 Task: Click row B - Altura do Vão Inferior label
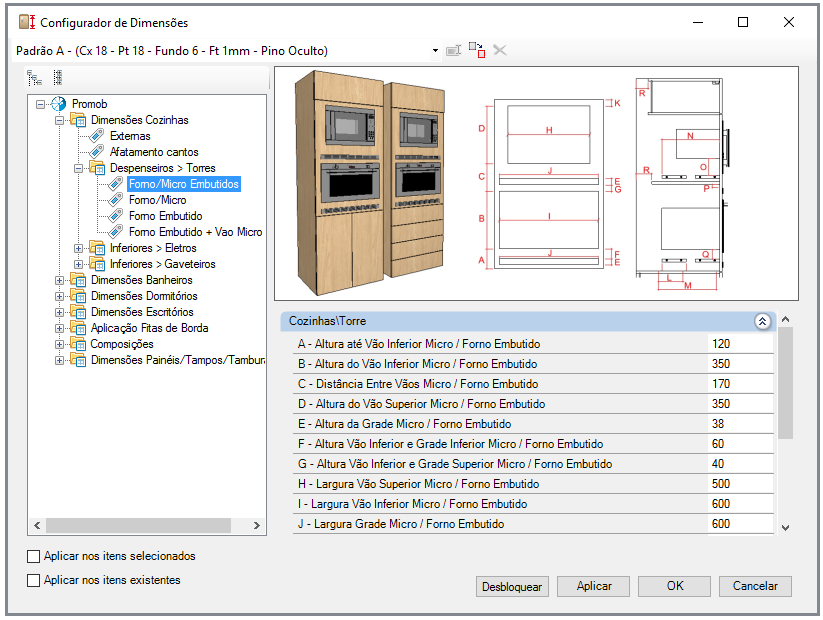coord(417,364)
